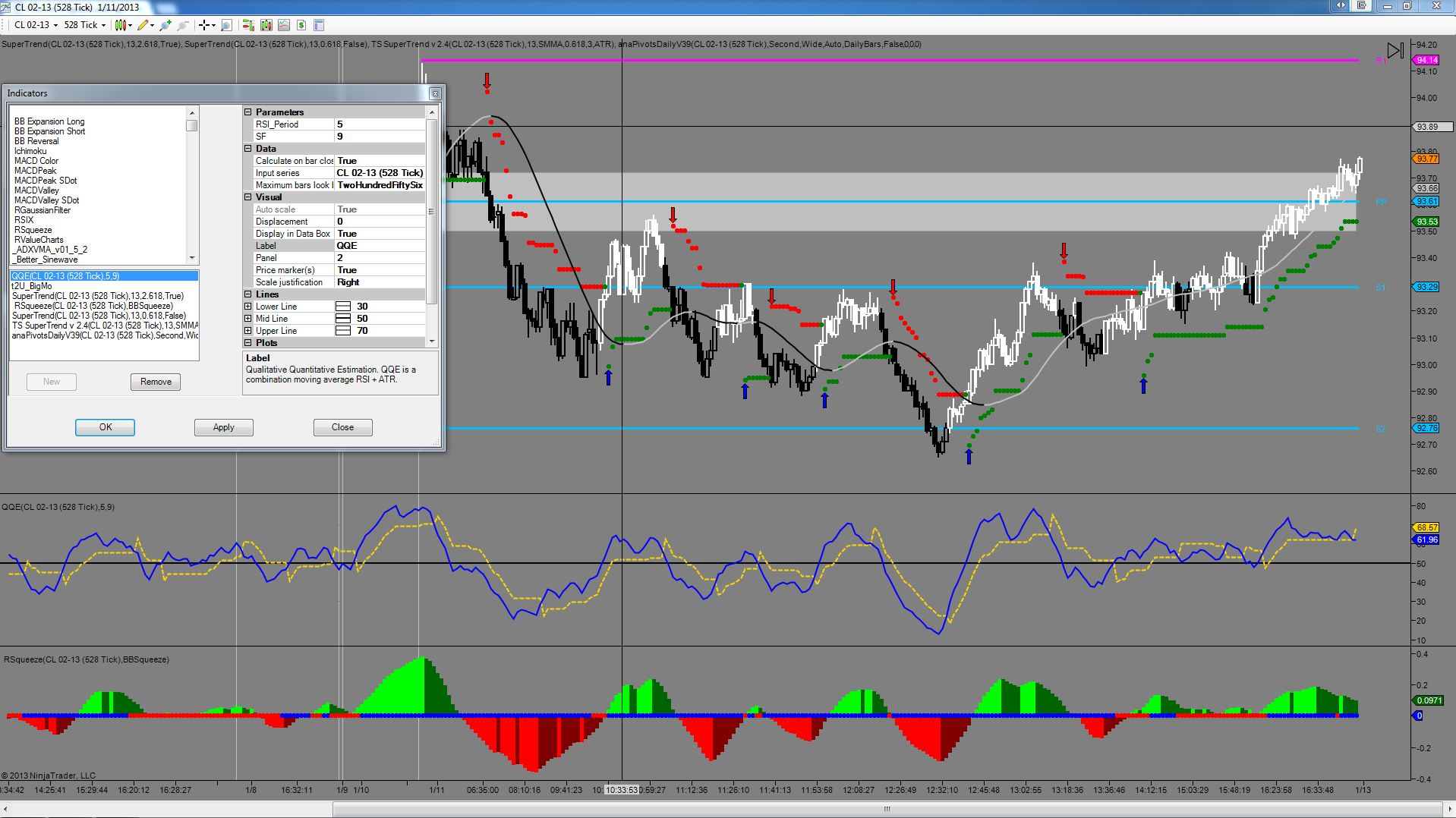Click the RSI_Period value field
The width and height of the screenshot is (1456, 818).
coord(380,124)
